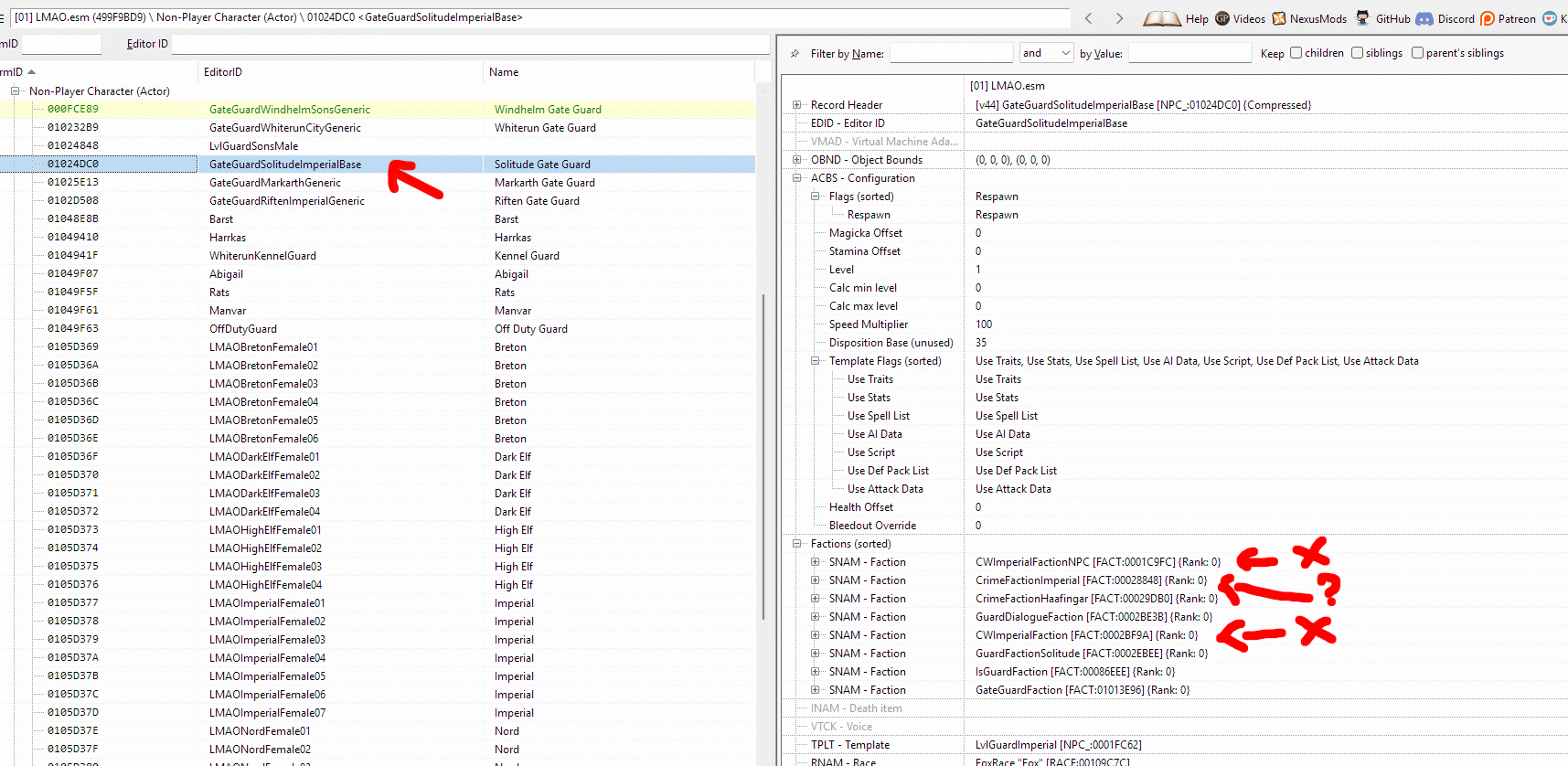Click the record path address bar
This screenshot has height=766, width=1568.
(539, 17)
